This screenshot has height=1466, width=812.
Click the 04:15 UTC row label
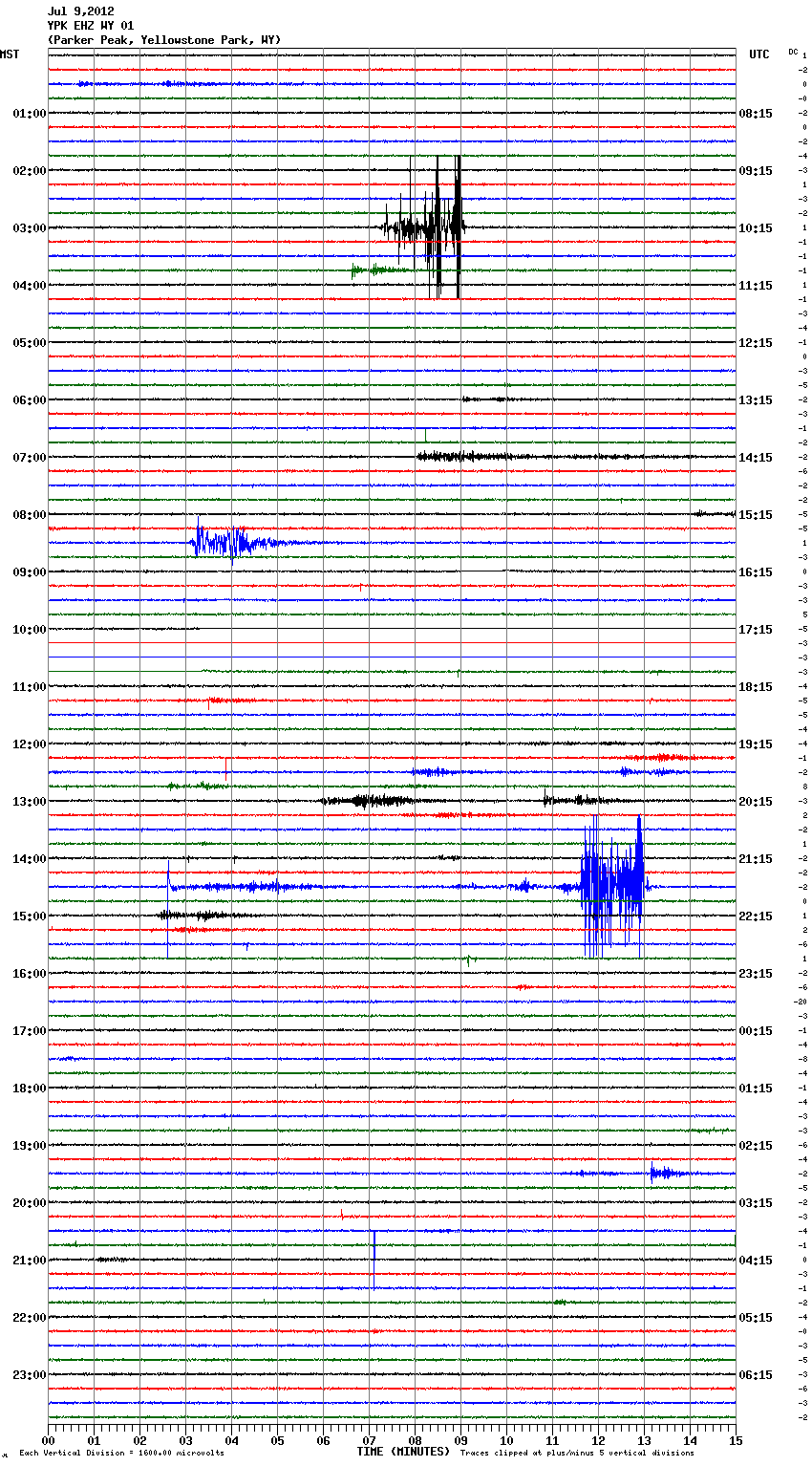pyautogui.click(x=756, y=1261)
